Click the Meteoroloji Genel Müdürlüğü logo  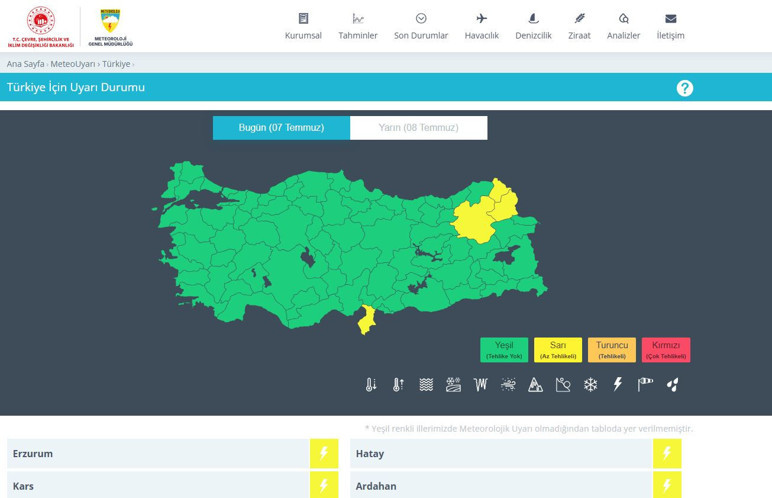tap(110, 28)
